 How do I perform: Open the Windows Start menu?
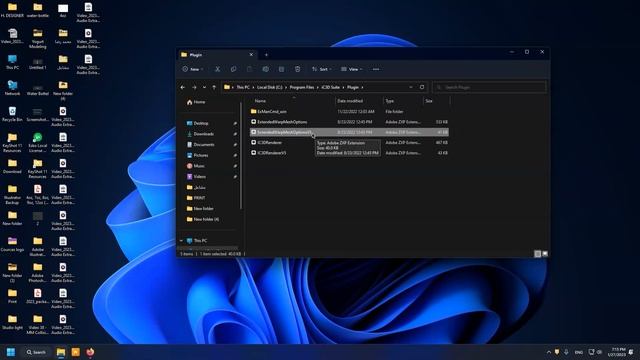[11, 352]
